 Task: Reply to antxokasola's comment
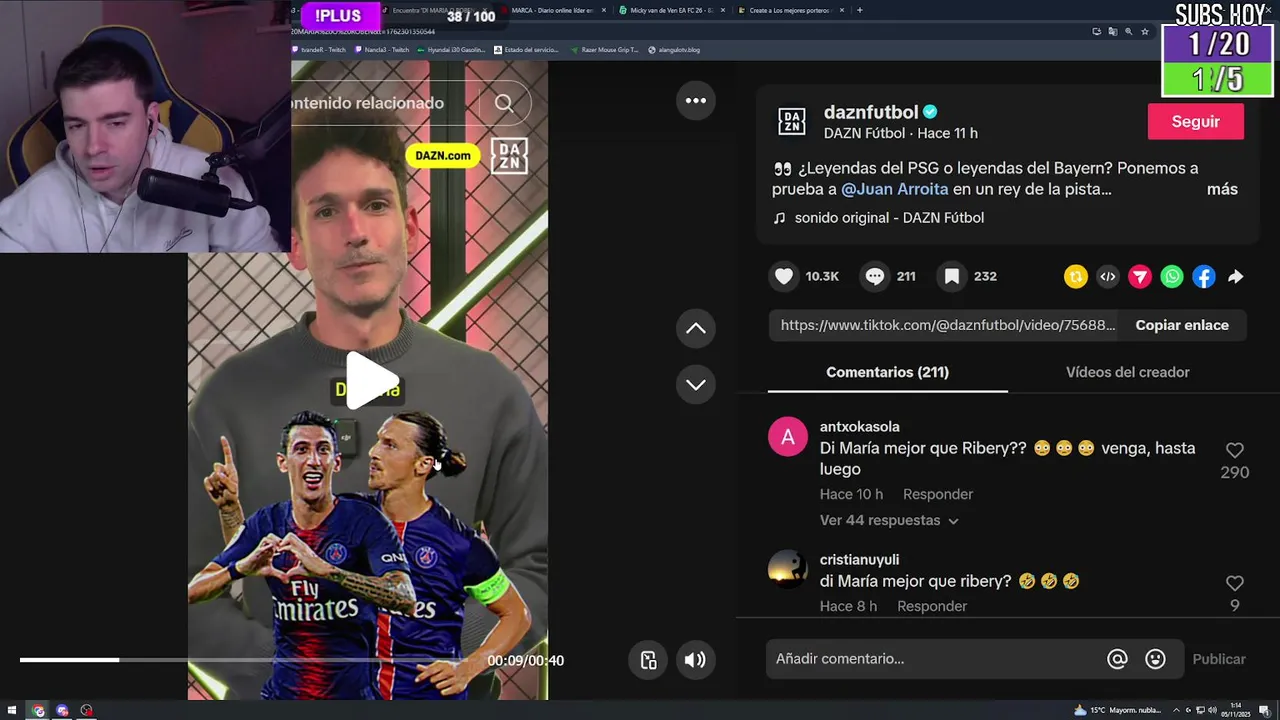pos(938,494)
